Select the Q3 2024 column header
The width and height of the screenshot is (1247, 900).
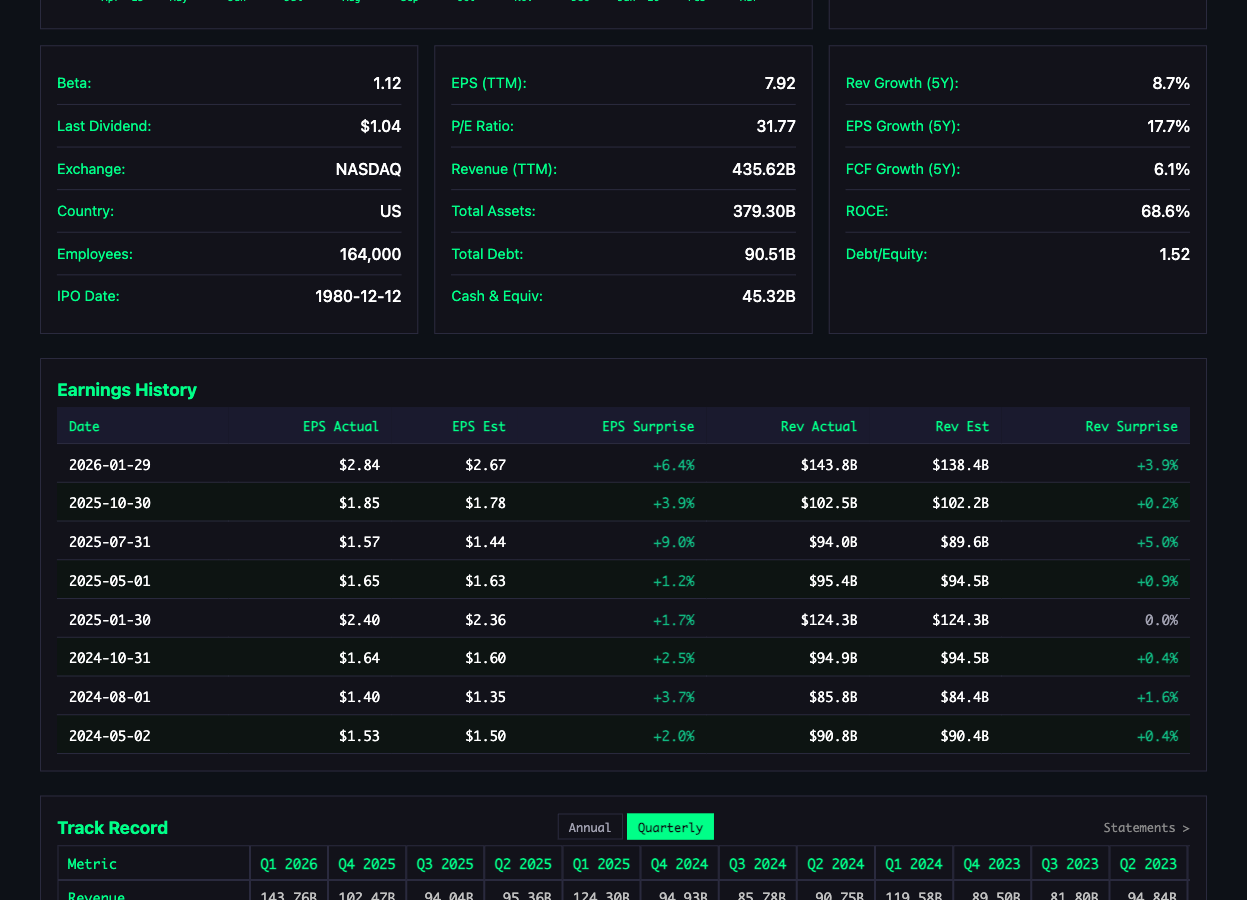pyautogui.click(x=757, y=863)
